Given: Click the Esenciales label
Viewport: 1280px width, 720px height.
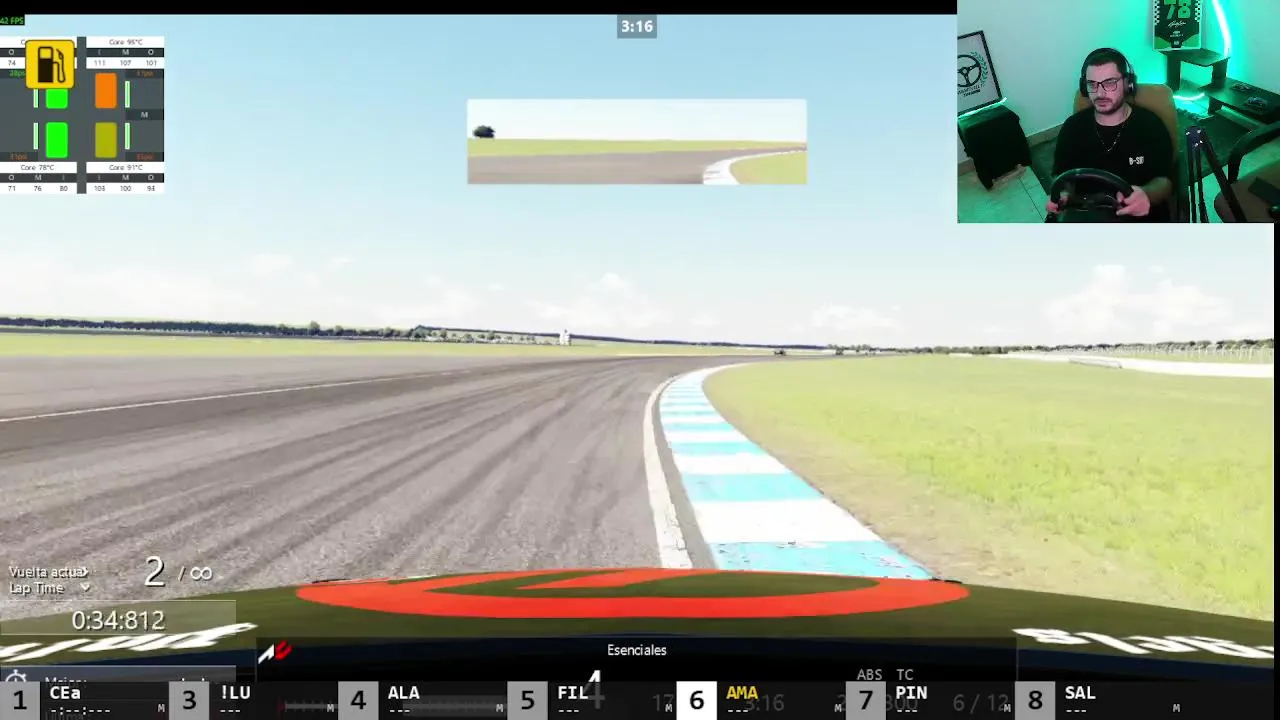Looking at the screenshot, I should pyautogui.click(x=637, y=650).
